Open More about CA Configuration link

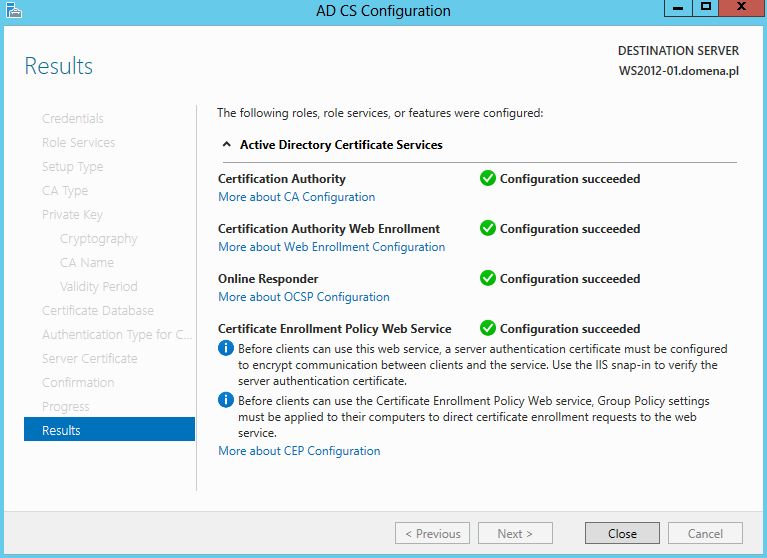[x=296, y=197]
